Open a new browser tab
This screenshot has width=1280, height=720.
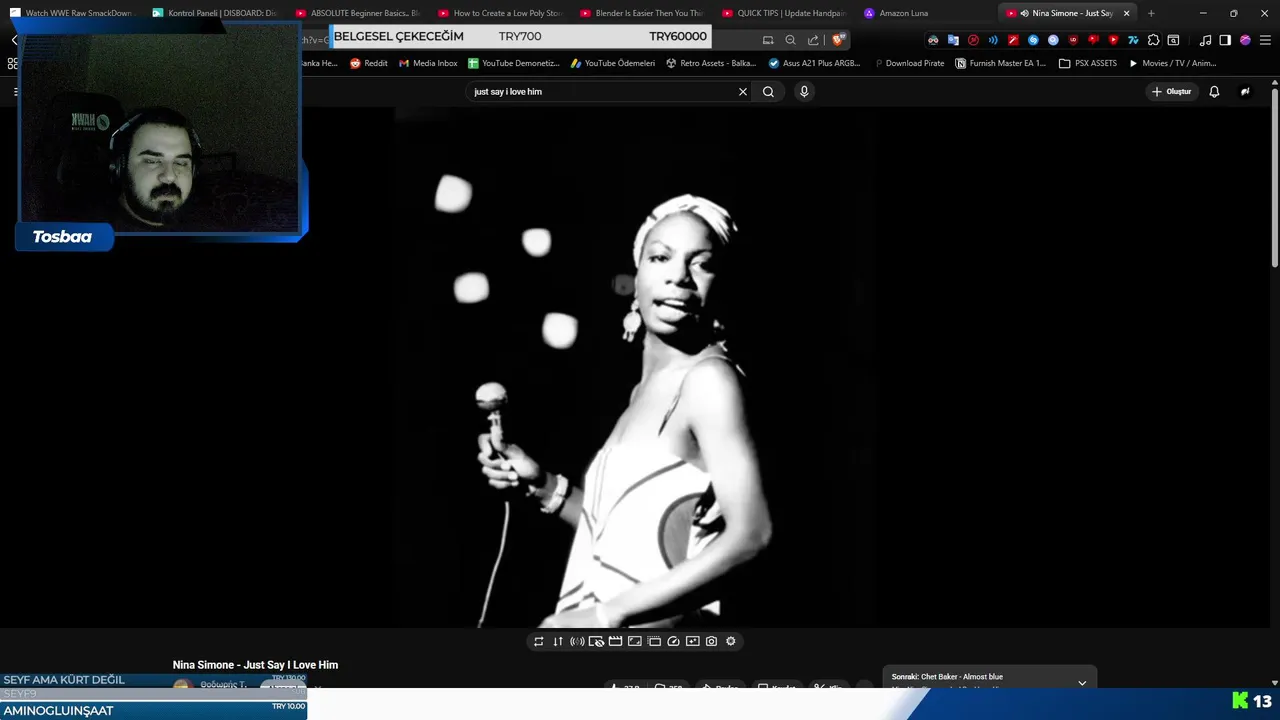coord(1151,13)
